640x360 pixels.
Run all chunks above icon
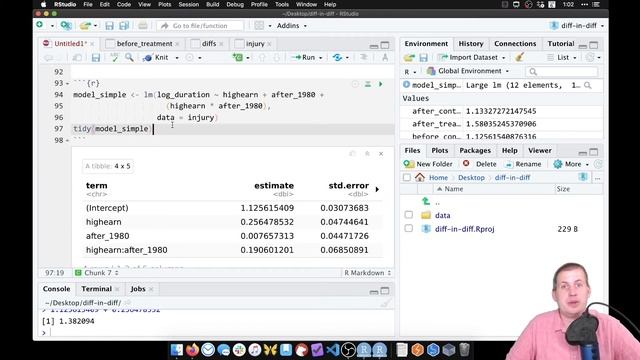(x=368, y=84)
